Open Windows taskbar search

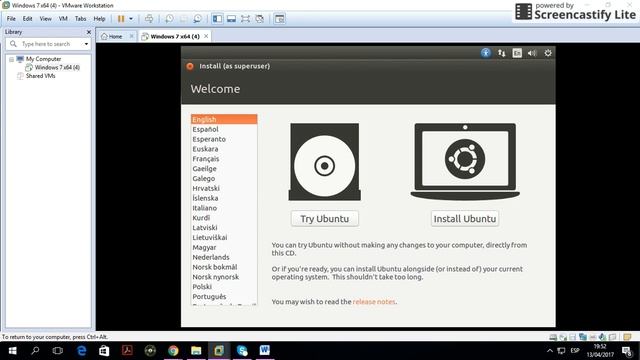[x=35, y=351]
